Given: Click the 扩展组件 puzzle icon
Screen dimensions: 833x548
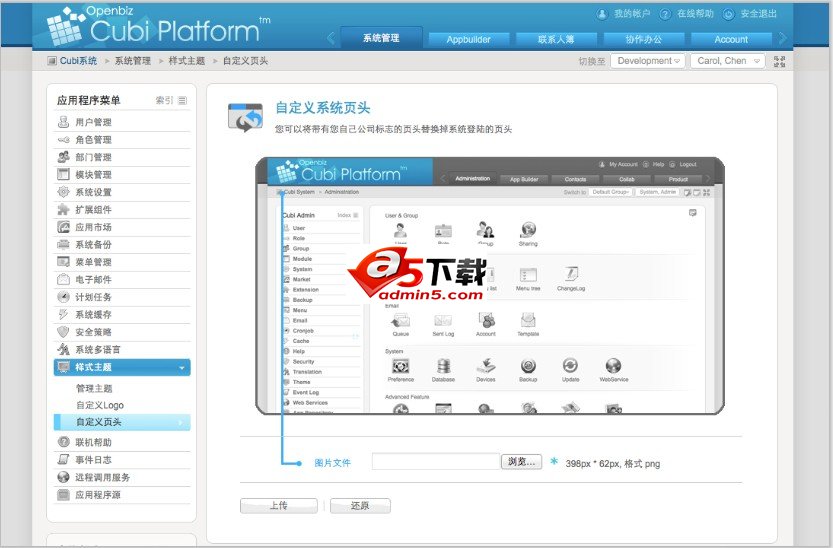Looking at the screenshot, I should (x=63, y=209).
